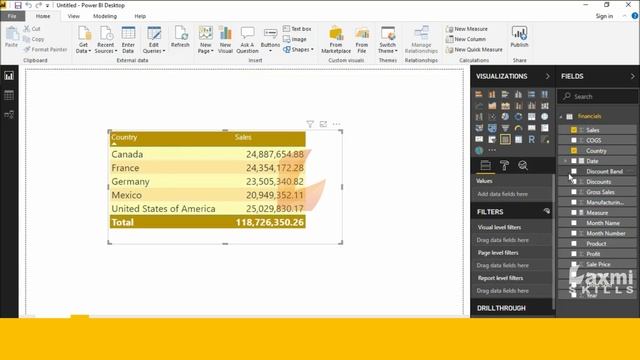Select the Waterfall chart visualization
This screenshot has width=640, height=360.
pyautogui.click(x=479, y=117)
